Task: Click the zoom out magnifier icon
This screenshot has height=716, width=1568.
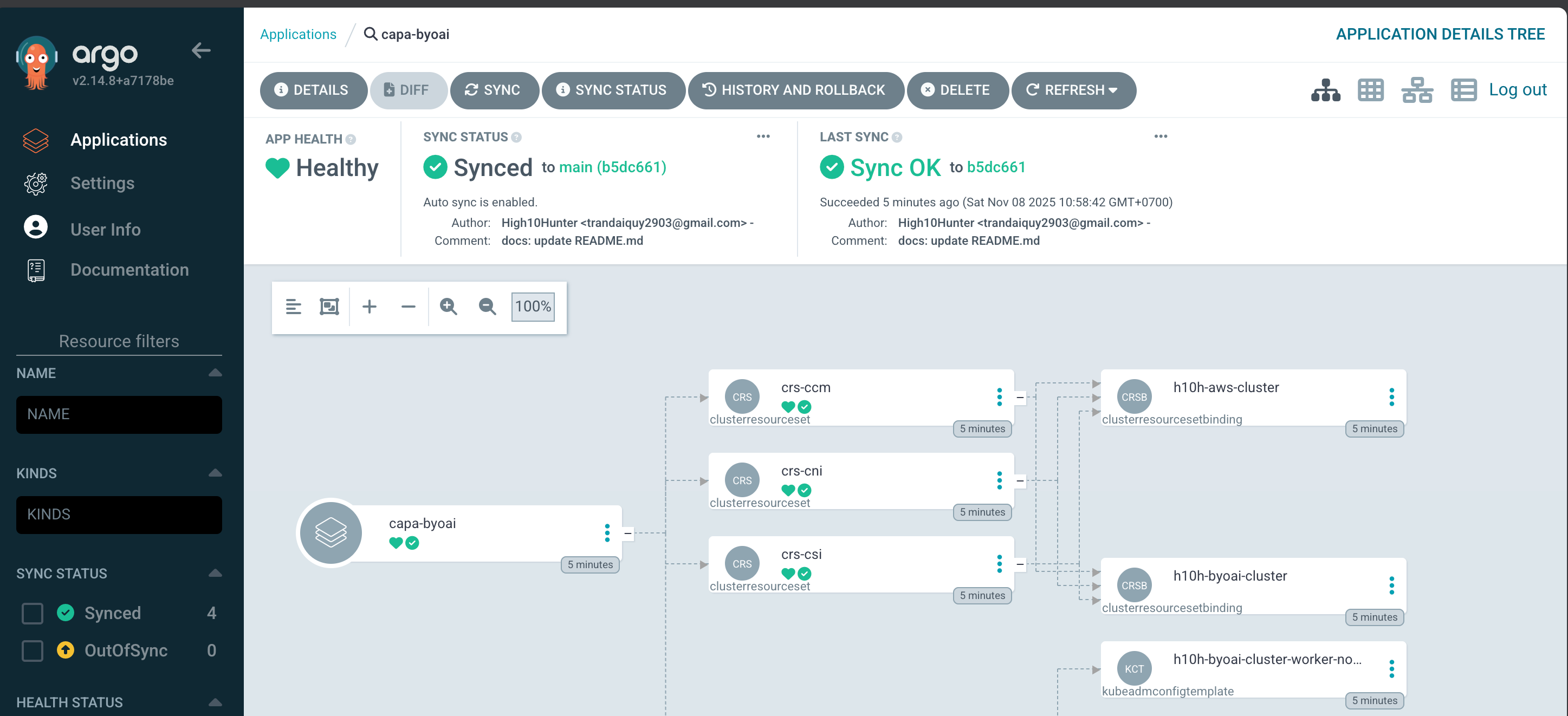Action: pos(487,307)
